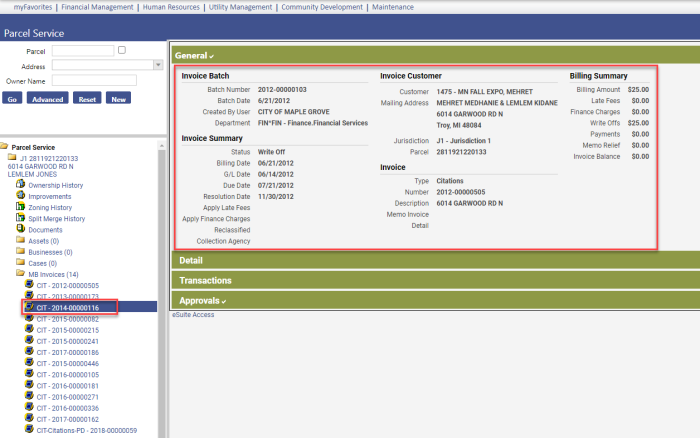Click the MB Invoices (14) folder icon
Screen dimensions: 700x438
click(x=21, y=273)
